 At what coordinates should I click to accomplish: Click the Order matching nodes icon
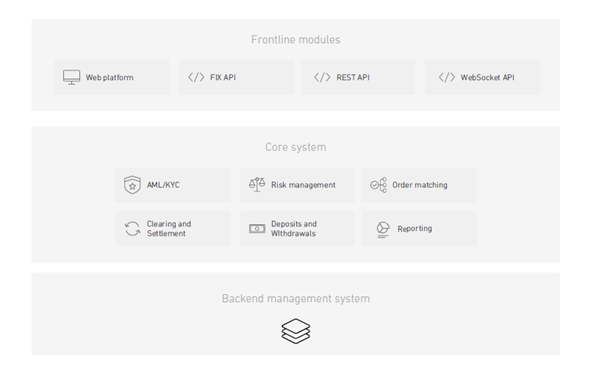coord(379,185)
